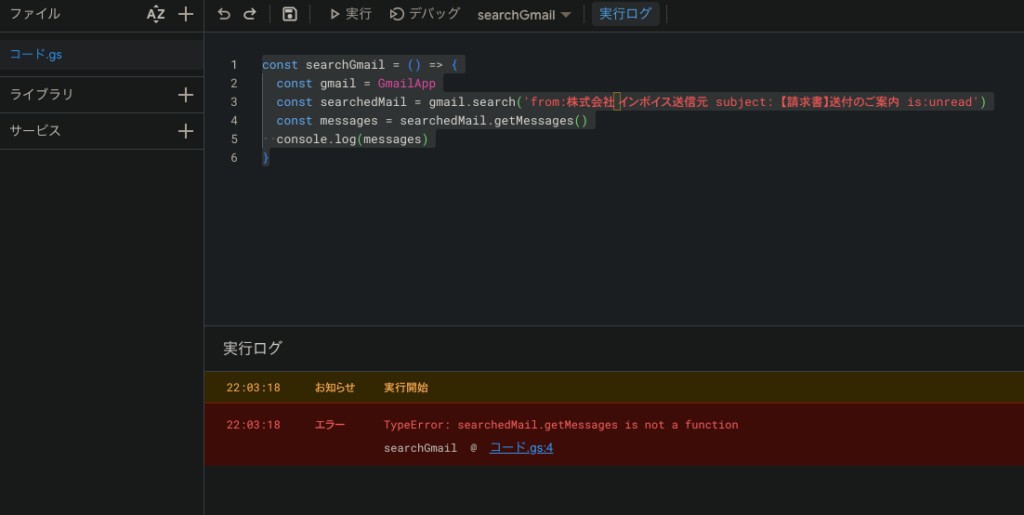Click GmailApp on line 2
Screen dimensions: 1024x515
[x=407, y=83]
